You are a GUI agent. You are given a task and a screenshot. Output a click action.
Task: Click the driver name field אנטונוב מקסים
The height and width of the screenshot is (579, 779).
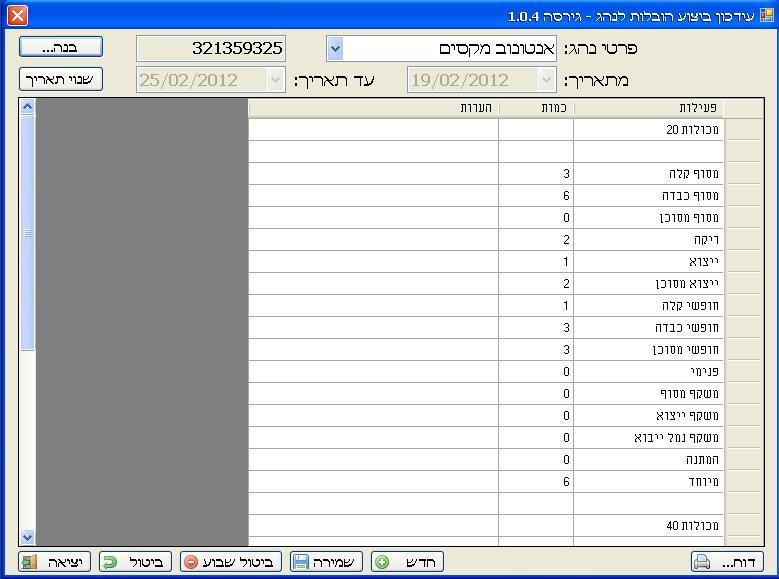tap(450, 49)
